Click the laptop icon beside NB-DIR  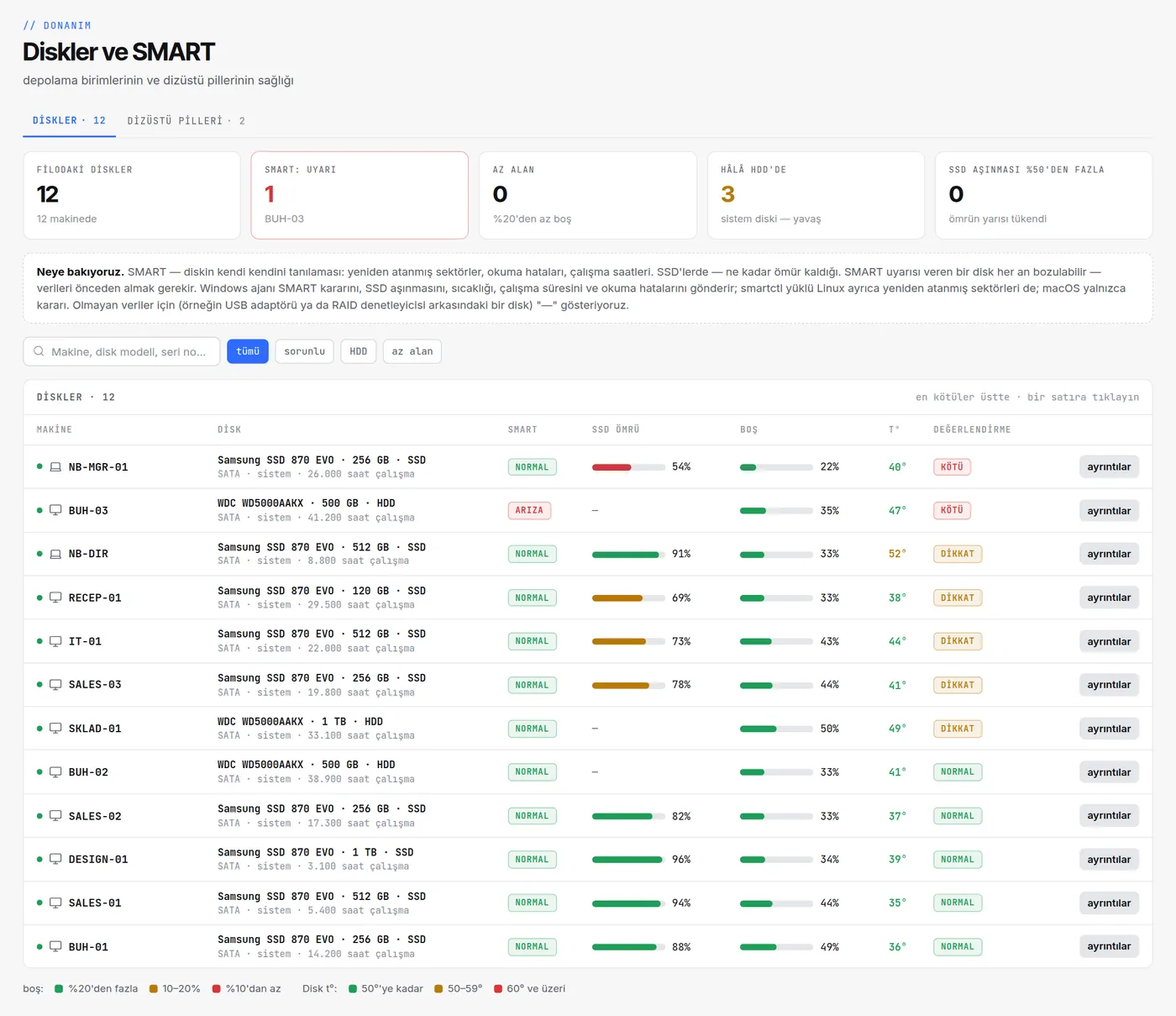click(55, 554)
